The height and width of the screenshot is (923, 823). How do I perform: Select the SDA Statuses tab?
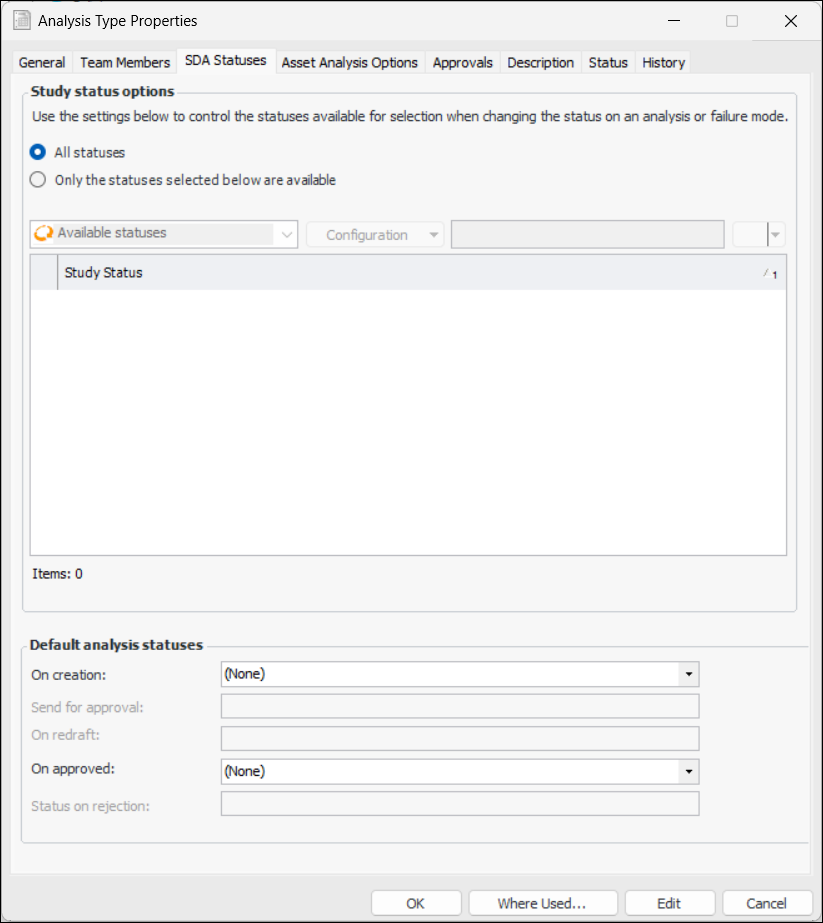click(x=225, y=61)
